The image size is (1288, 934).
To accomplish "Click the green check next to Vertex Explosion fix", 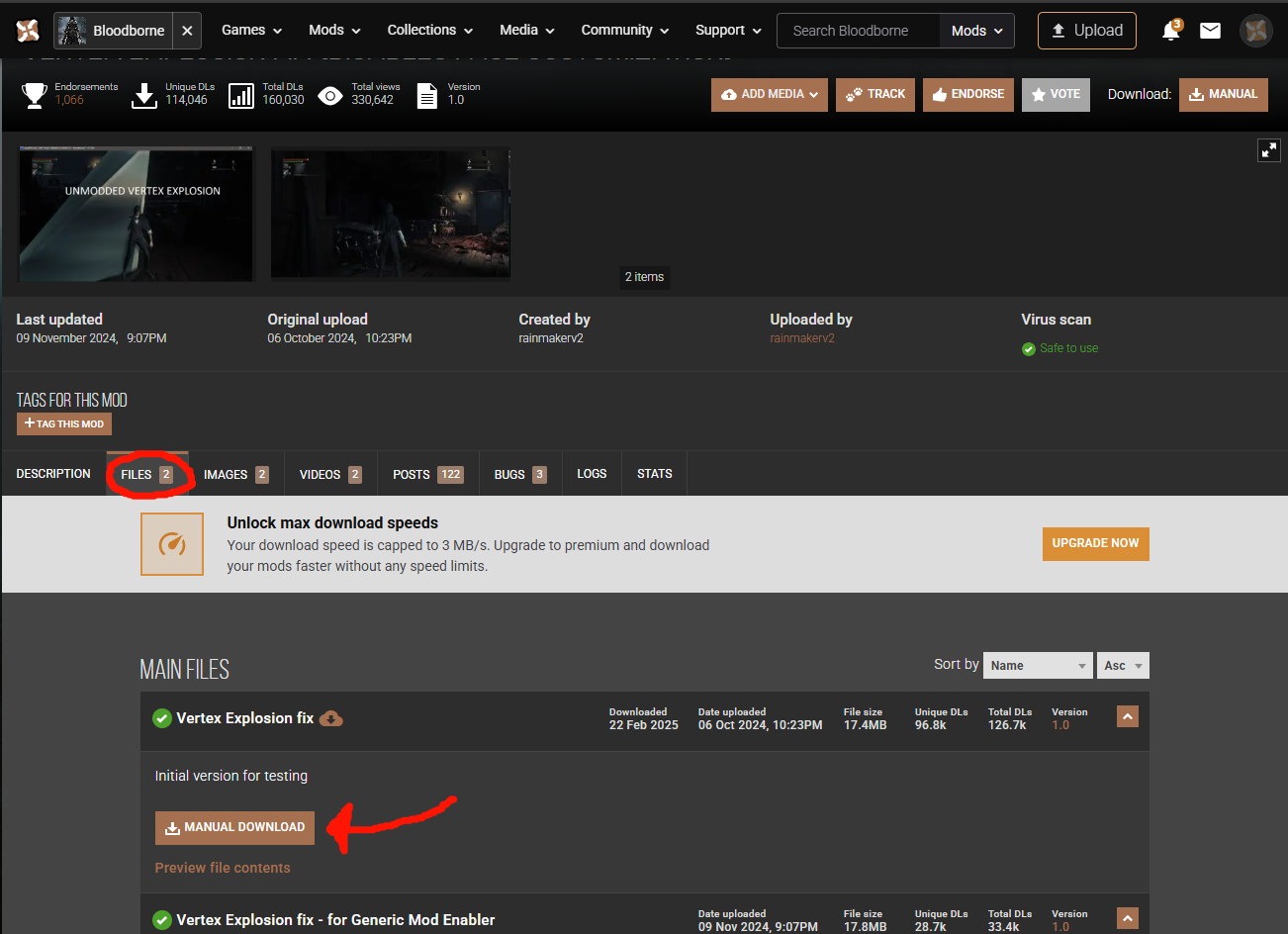I will [162, 718].
